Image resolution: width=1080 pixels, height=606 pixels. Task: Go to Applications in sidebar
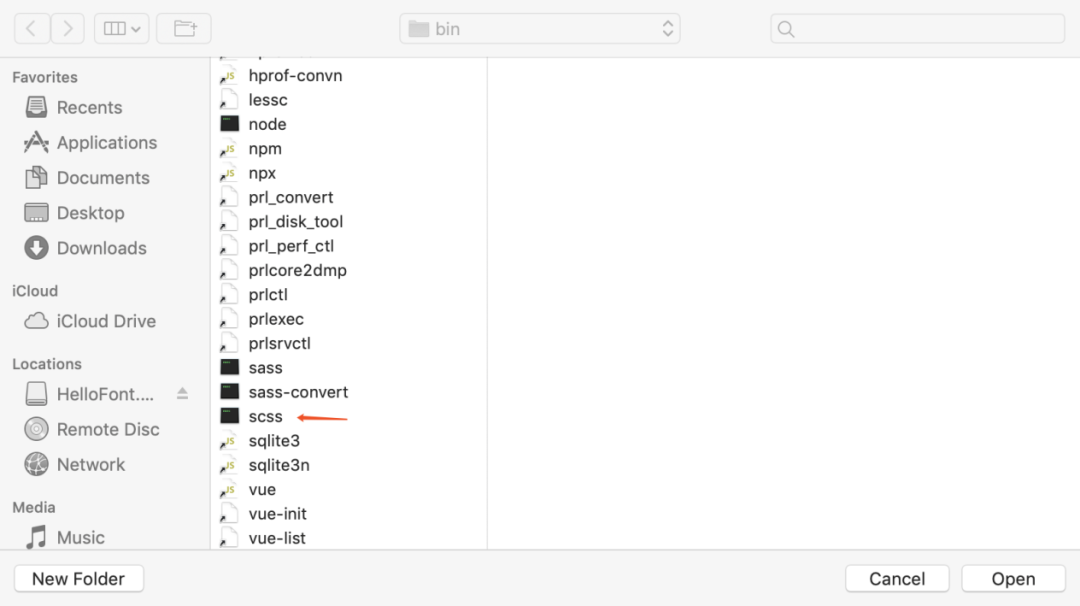click(106, 143)
